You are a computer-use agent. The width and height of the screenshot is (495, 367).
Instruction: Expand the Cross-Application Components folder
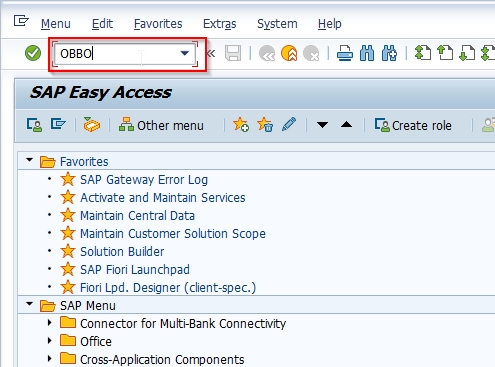50,359
